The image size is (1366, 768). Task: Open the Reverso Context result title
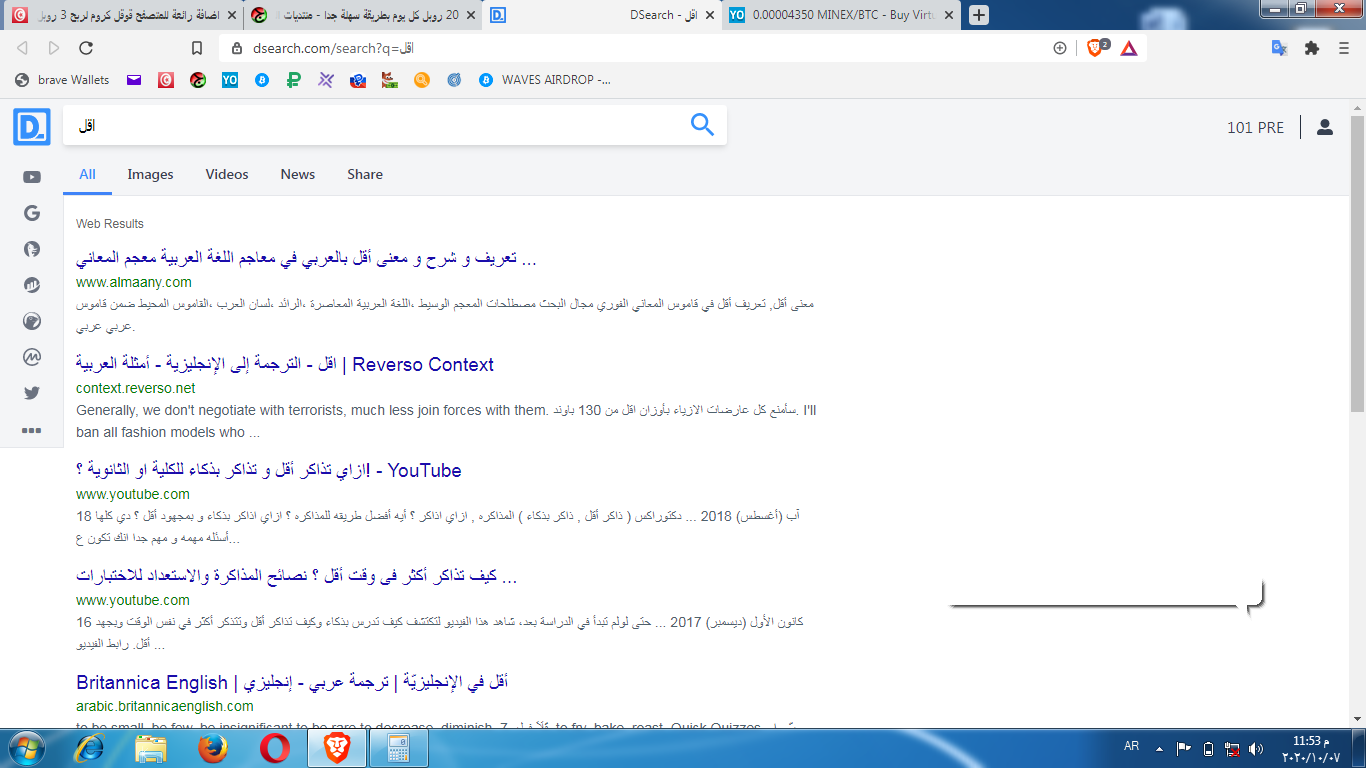[x=285, y=365]
